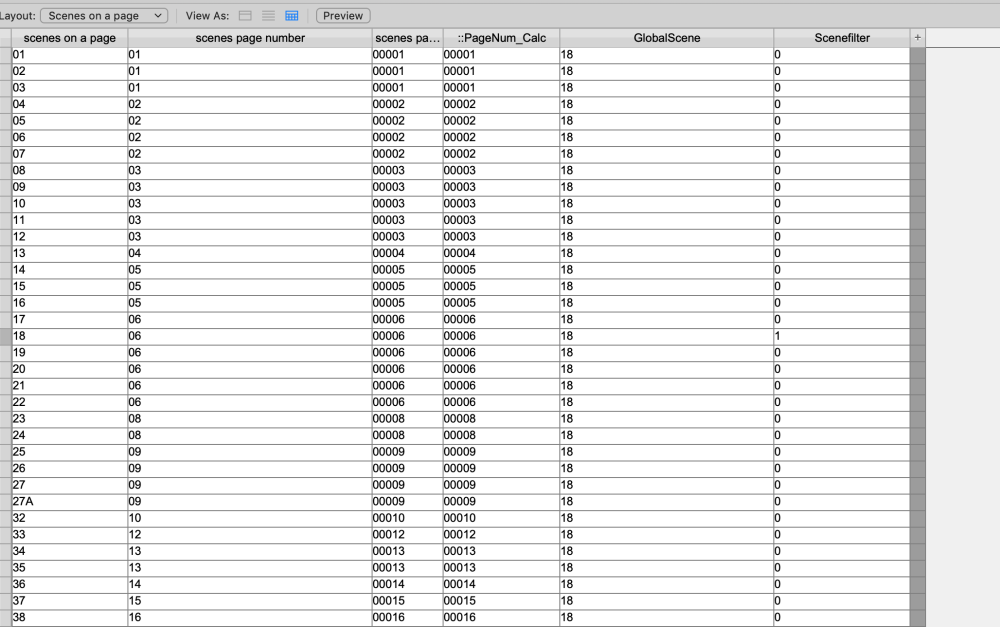Click the plus icon to add a field
Viewport: 1000px width, 627px height.
917,38
